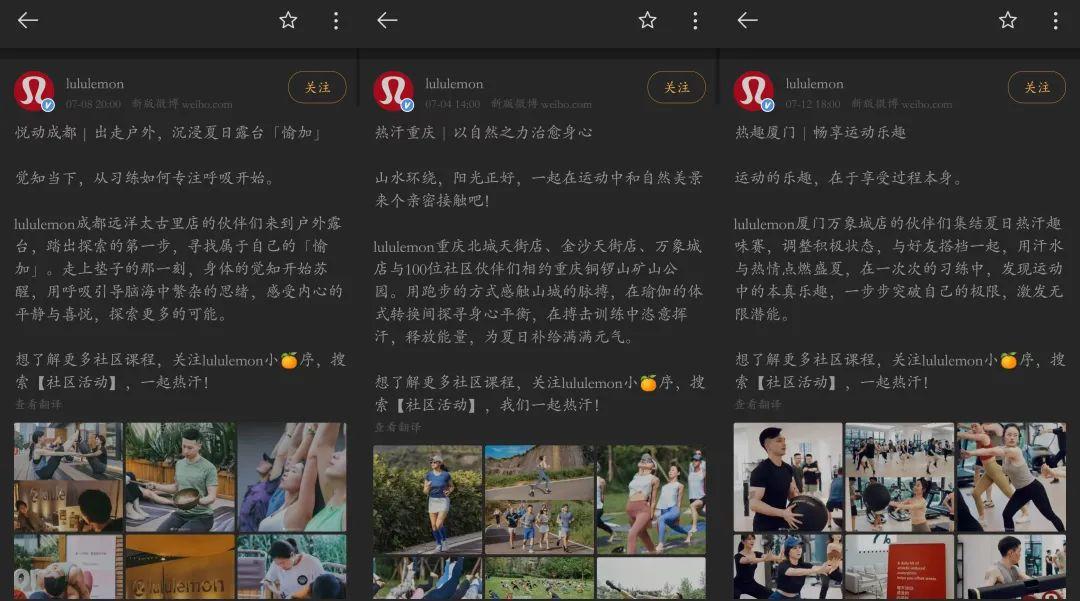Open three-dot menu above the 热趣厦门 post
The image size is (1080, 601).
1055,20
